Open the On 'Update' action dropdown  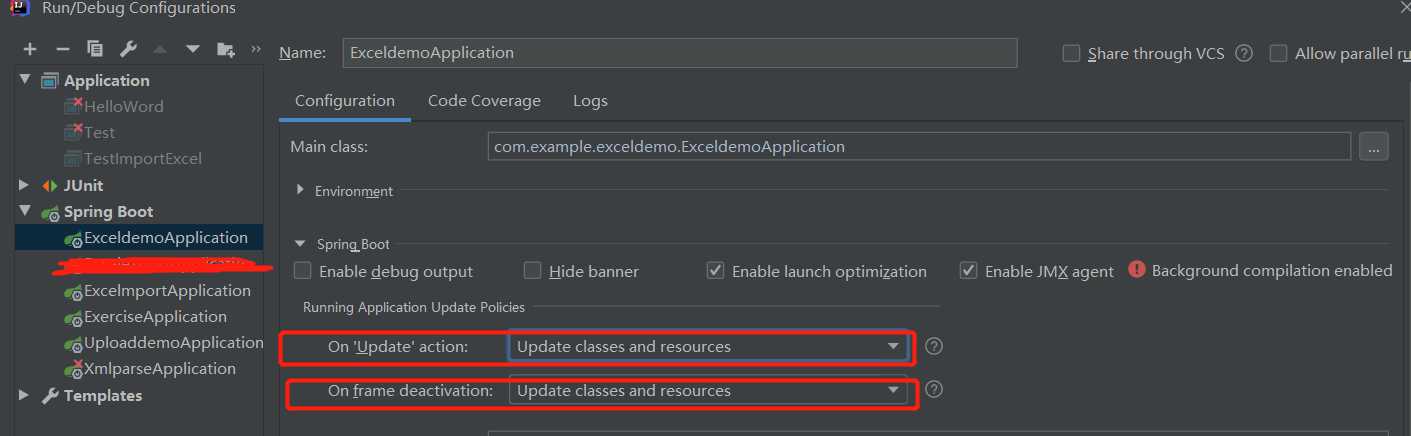coord(708,347)
